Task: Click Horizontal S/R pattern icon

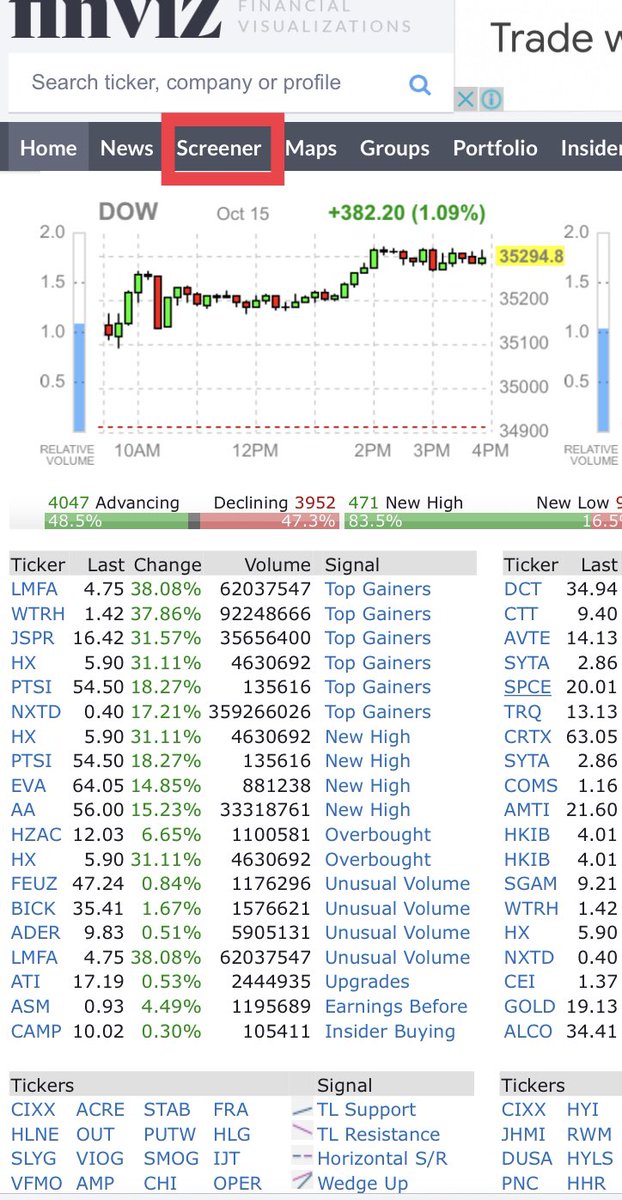Action: click(x=302, y=1159)
